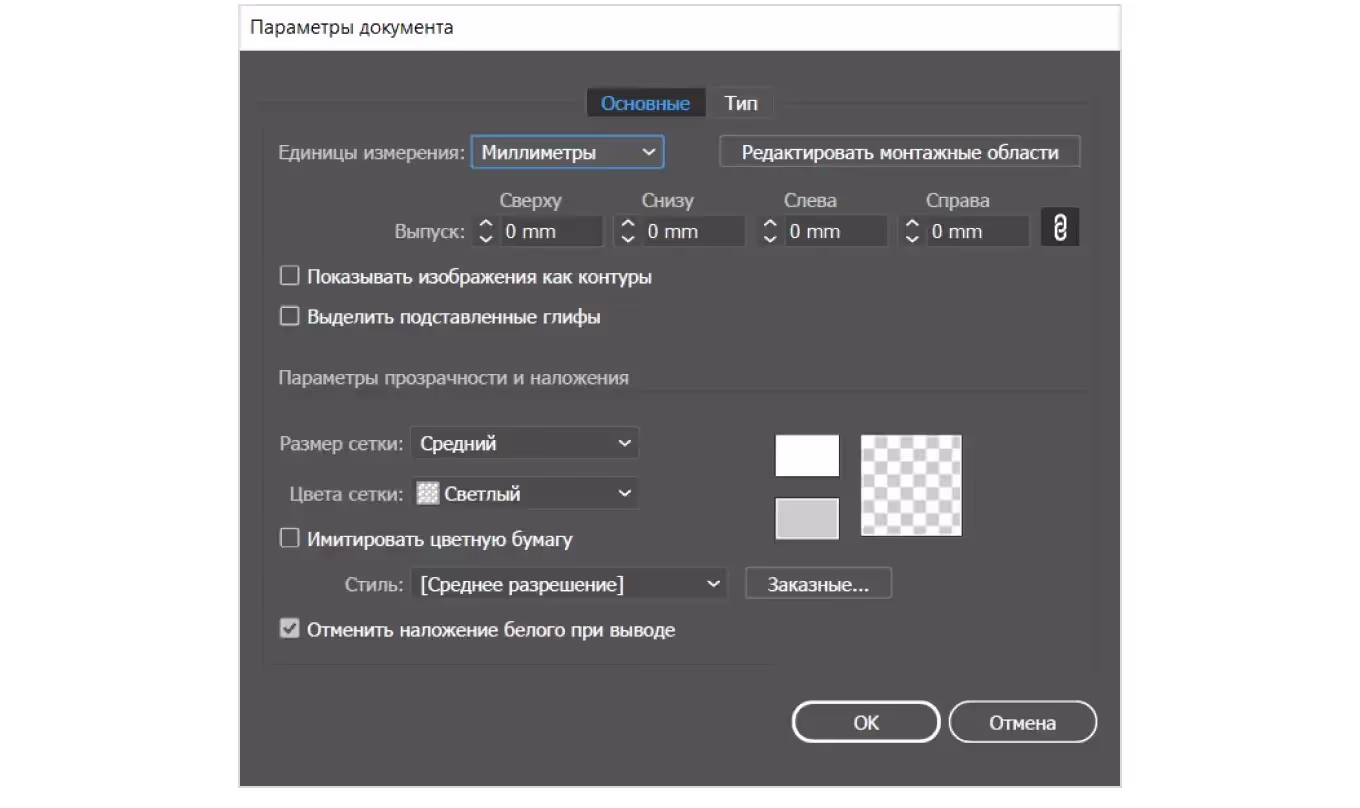This screenshot has height=808, width=1360.
Task: Click the Сверху bleed stepper arrows
Action: [485, 231]
